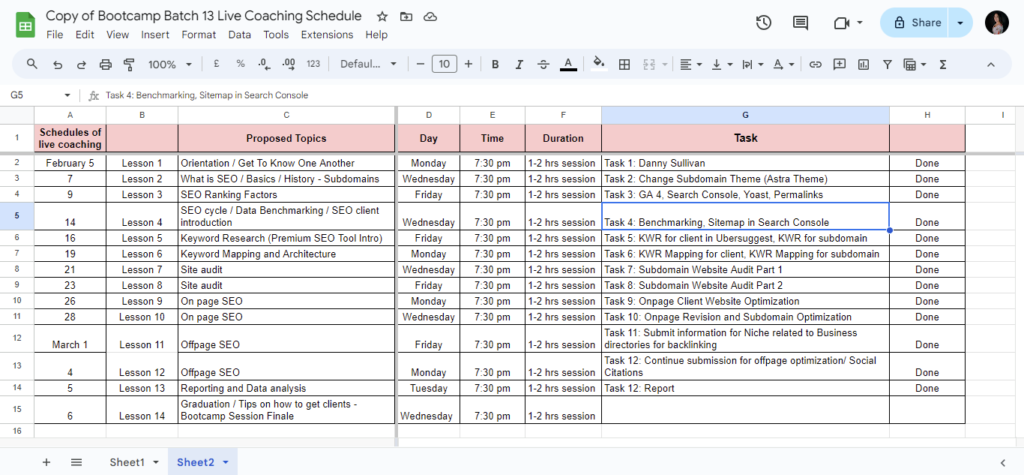Open the functions sigma icon
The image size is (1024, 475).
942,64
